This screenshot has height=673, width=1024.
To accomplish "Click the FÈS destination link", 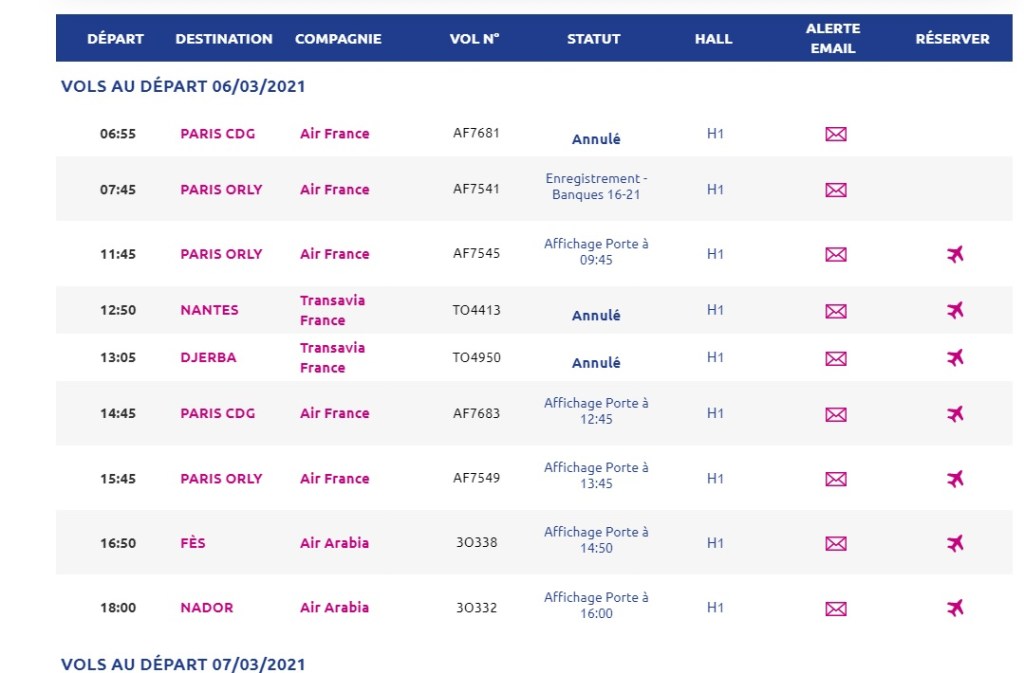I will click(193, 544).
